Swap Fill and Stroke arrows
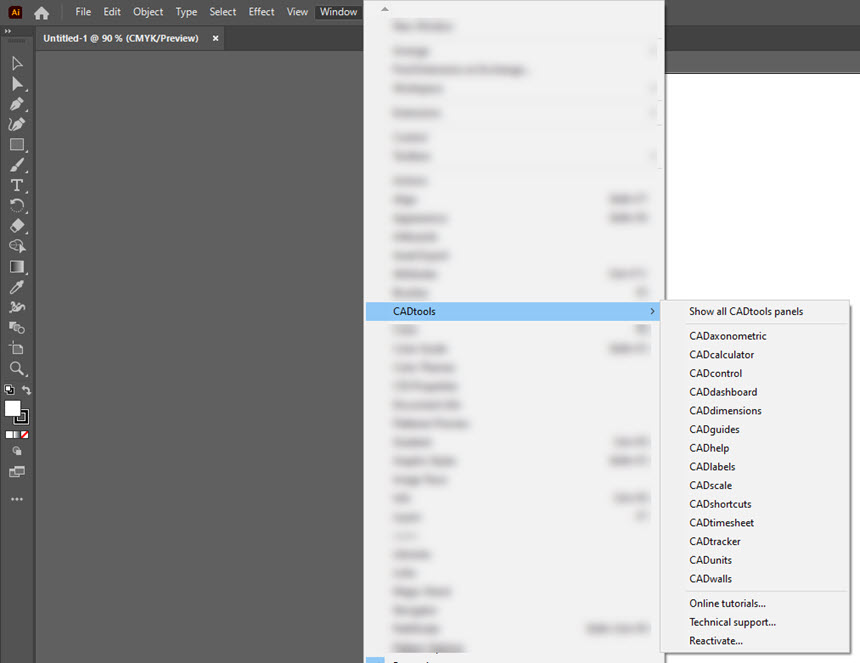The image size is (860, 663). click(26, 390)
